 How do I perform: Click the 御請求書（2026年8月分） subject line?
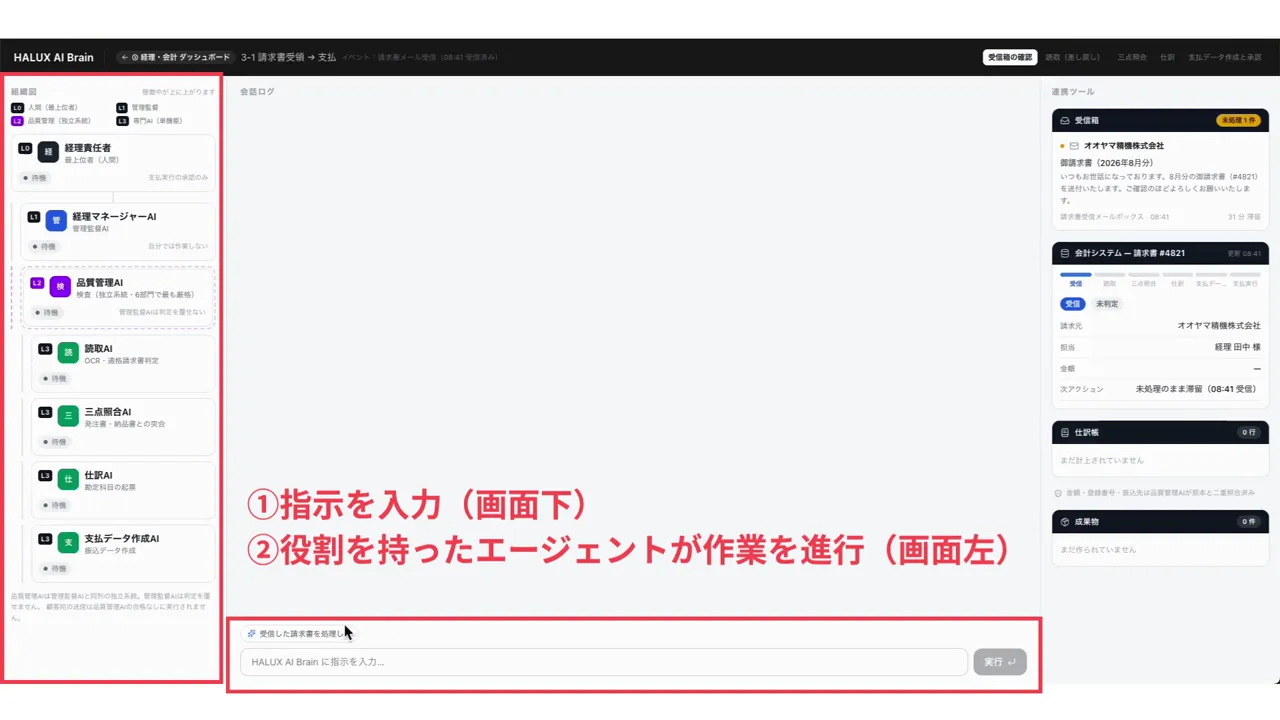(x=1107, y=163)
